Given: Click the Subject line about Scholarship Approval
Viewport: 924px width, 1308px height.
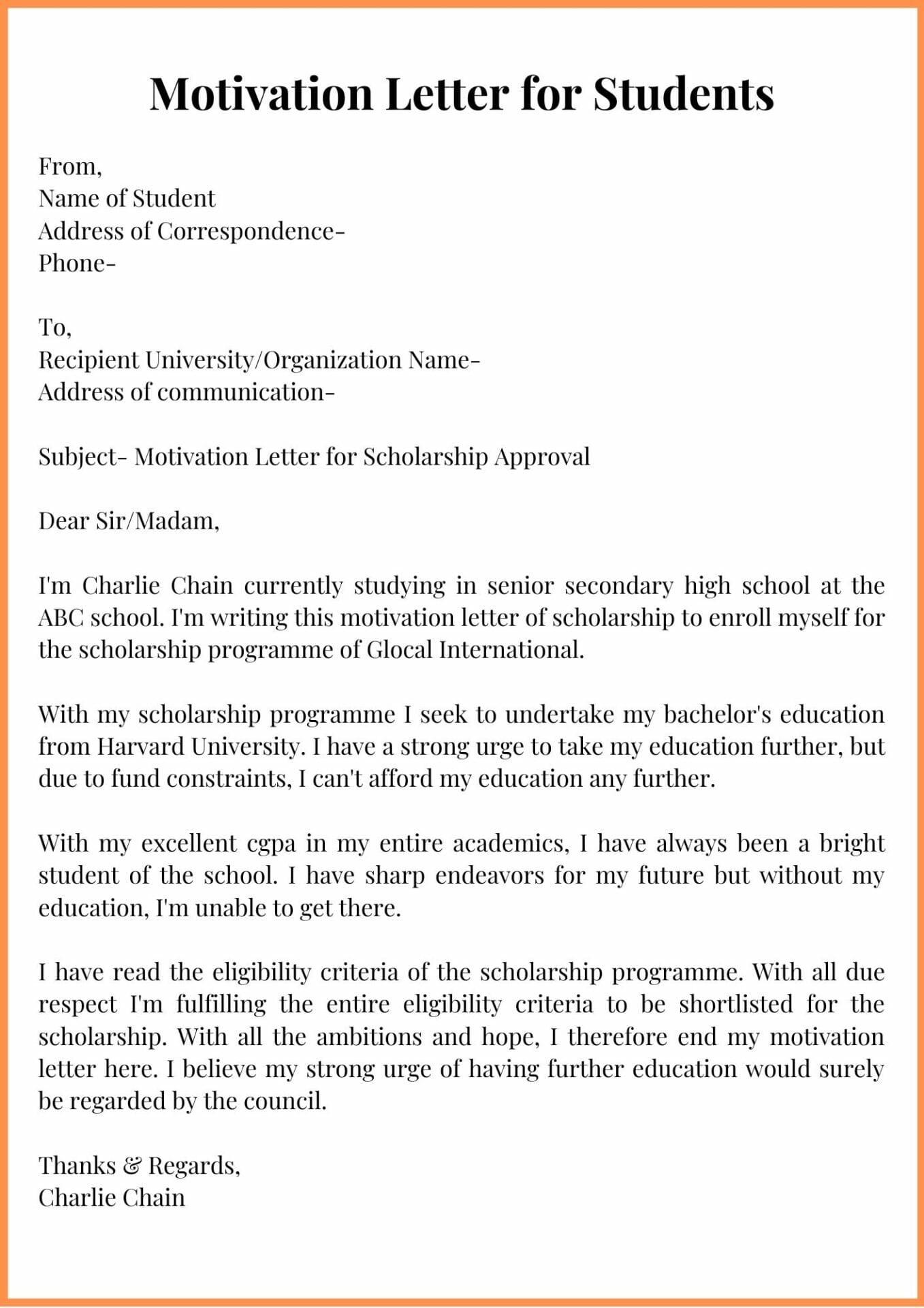Looking at the screenshot, I should (x=314, y=456).
